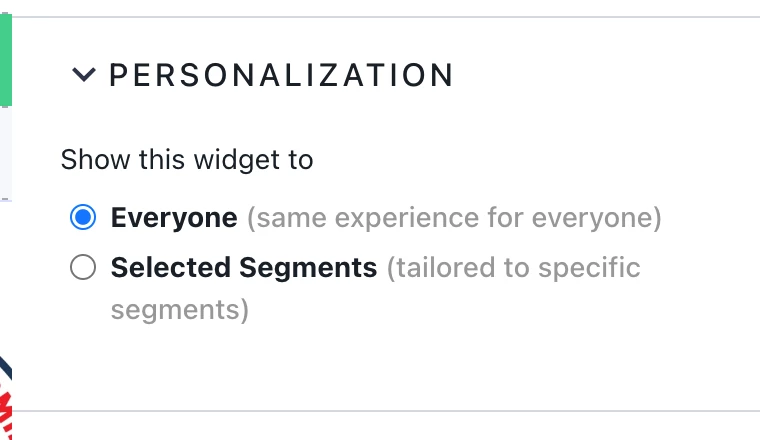Screen dimensions: 760x440
Task: Click the "Show this widget to" label
Action: point(187,159)
